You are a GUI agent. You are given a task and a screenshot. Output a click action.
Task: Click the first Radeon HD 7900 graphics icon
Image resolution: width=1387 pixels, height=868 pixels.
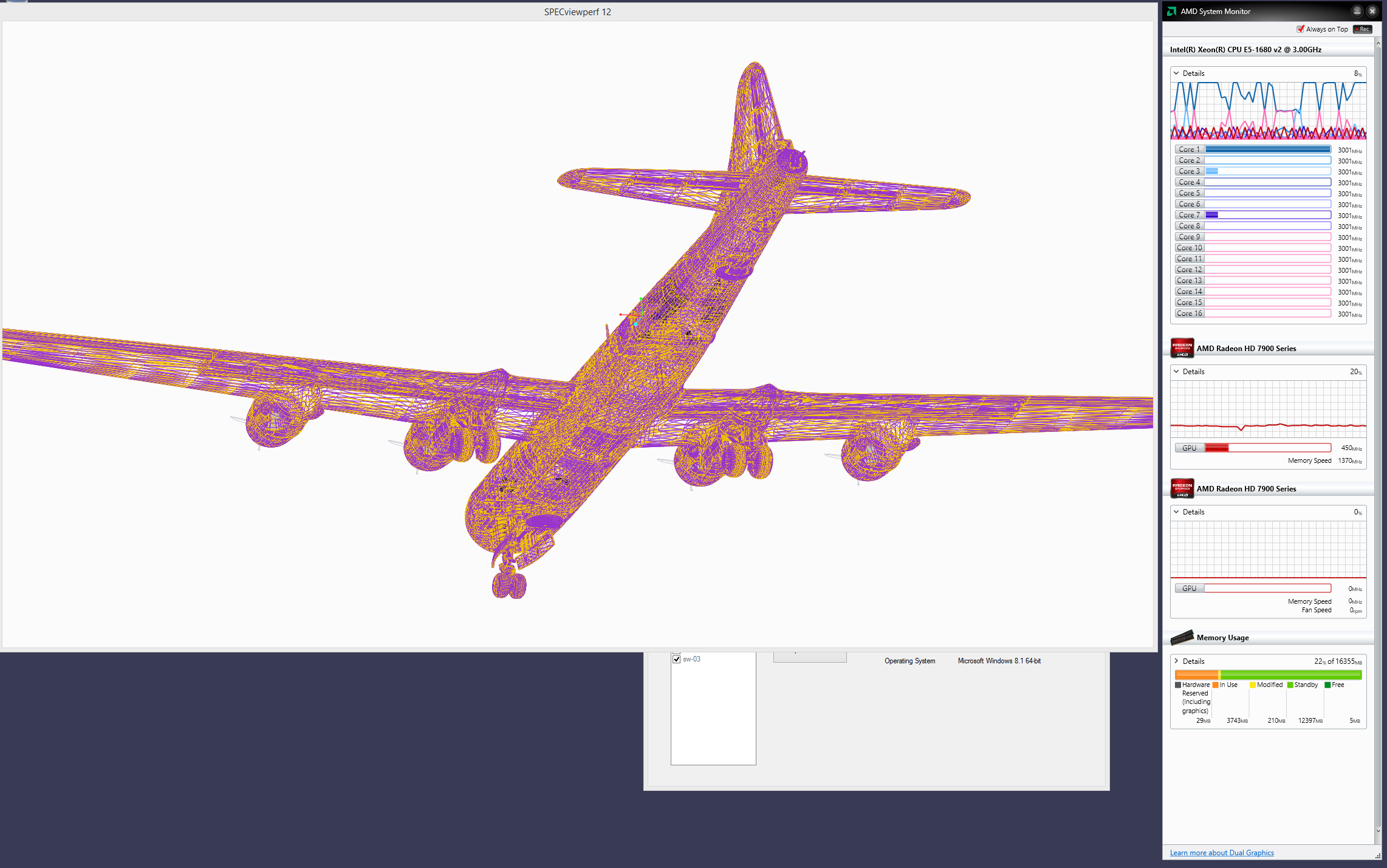click(x=1182, y=348)
